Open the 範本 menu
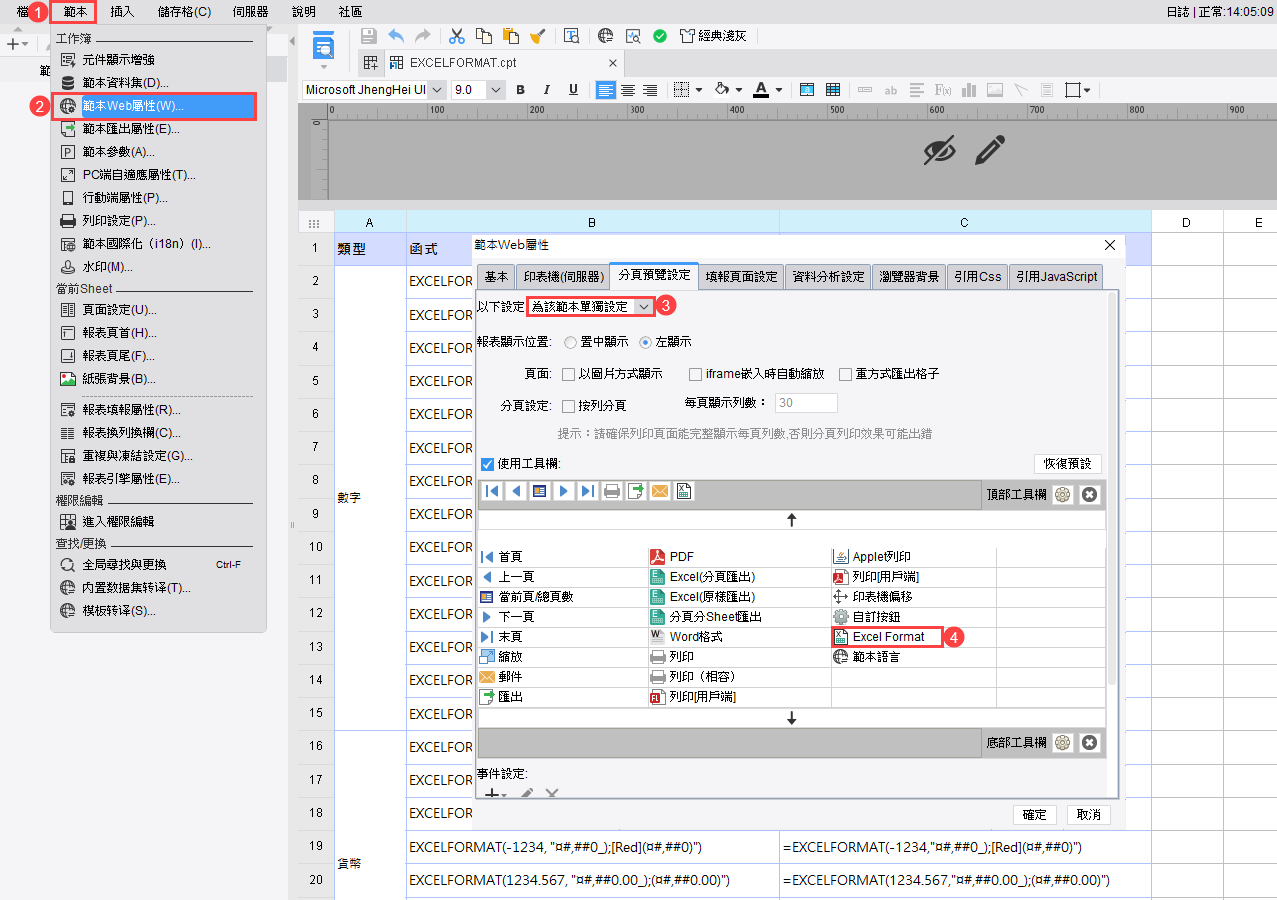This screenshot has width=1277, height=900. [x=76, y=12]
